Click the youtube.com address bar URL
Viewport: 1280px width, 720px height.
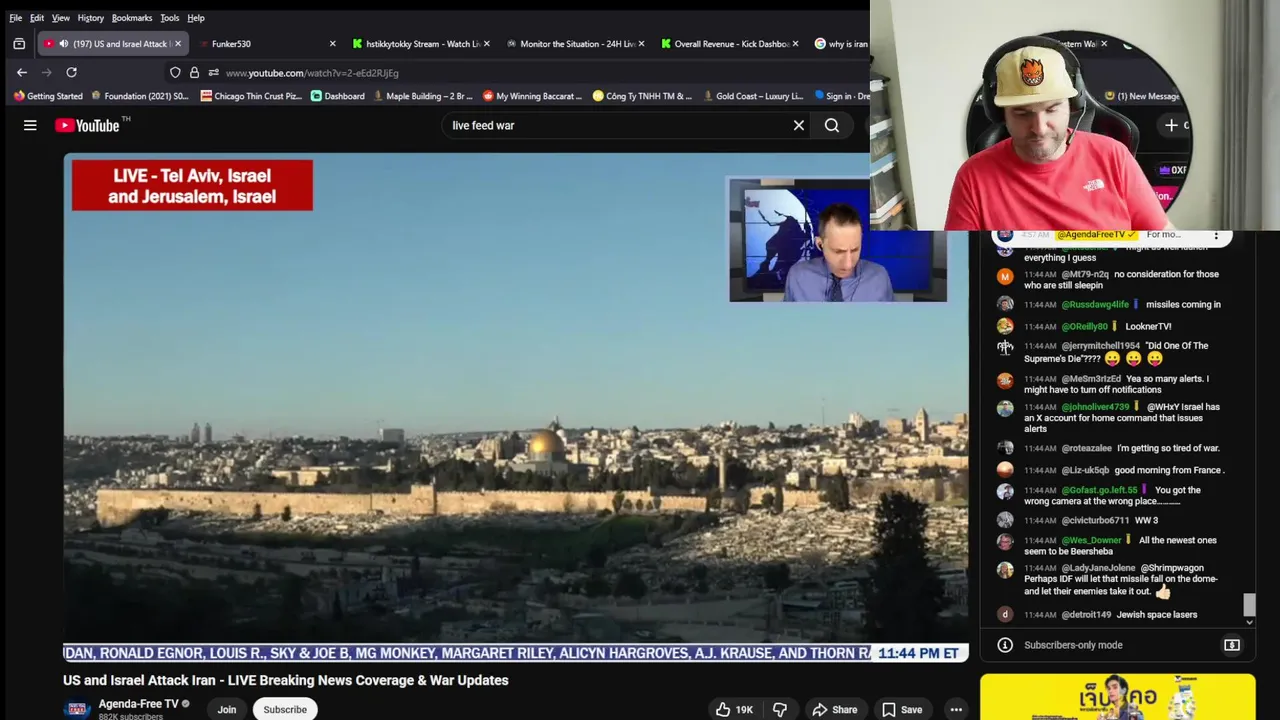pos(312,73)
